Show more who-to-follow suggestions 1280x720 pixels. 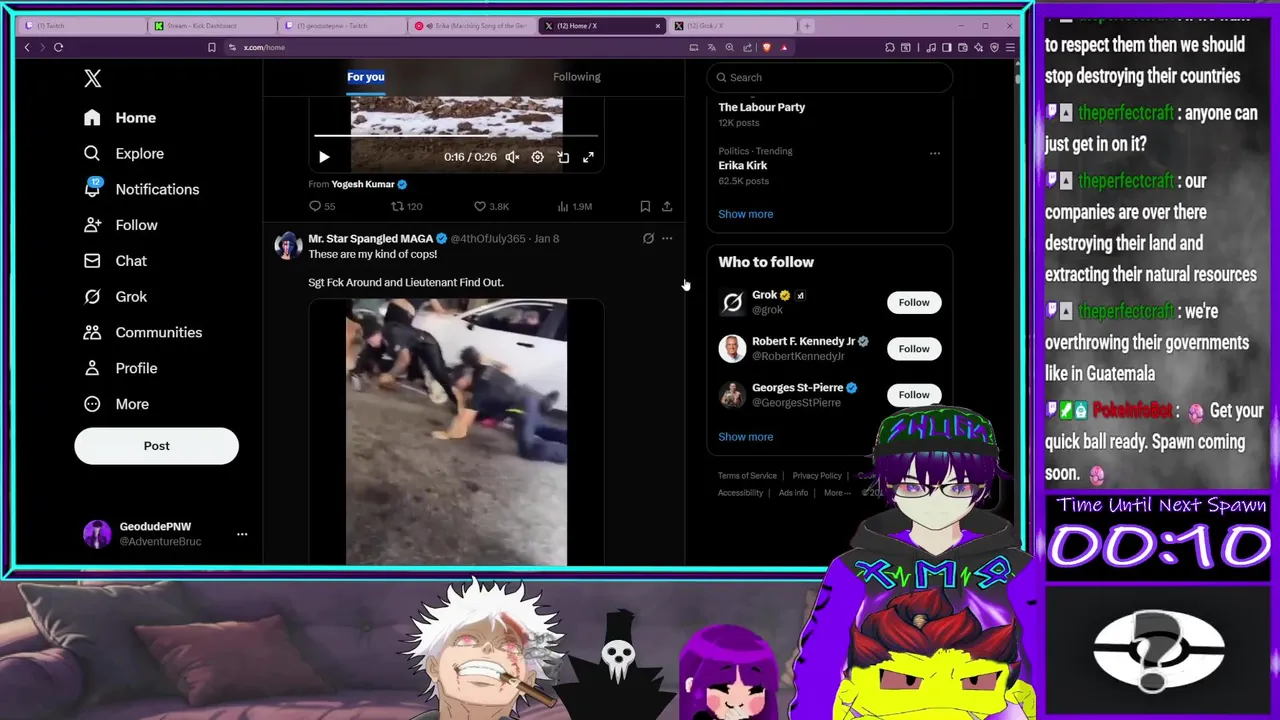tap(745, 437)
